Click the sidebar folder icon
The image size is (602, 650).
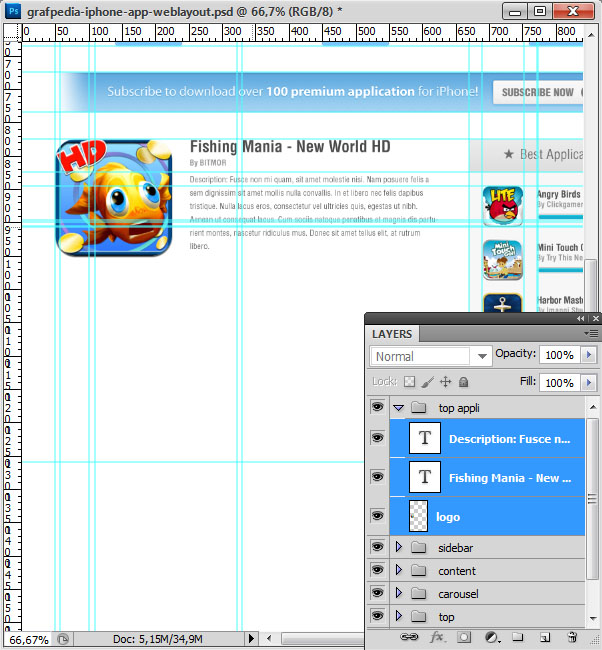419,548
